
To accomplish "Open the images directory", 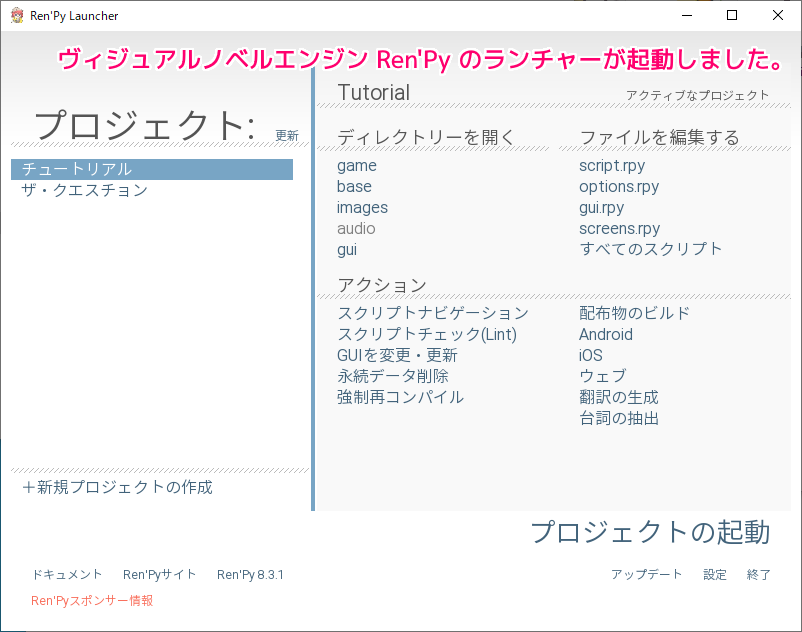I will click(362, 208).
